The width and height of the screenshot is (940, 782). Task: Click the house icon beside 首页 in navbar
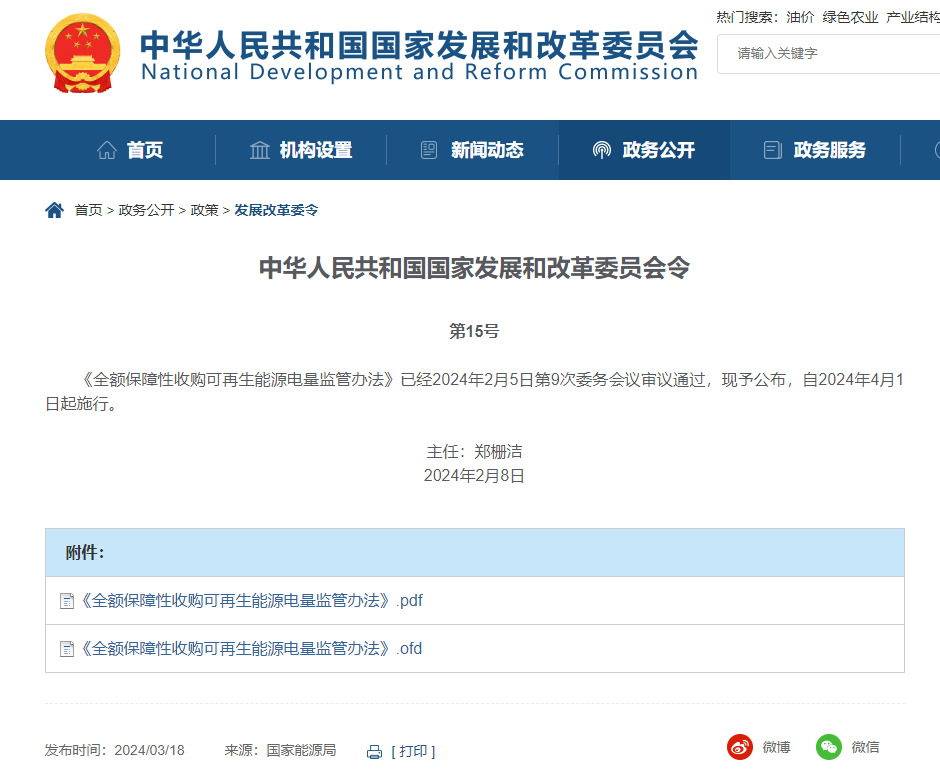(x=106, y=150)
